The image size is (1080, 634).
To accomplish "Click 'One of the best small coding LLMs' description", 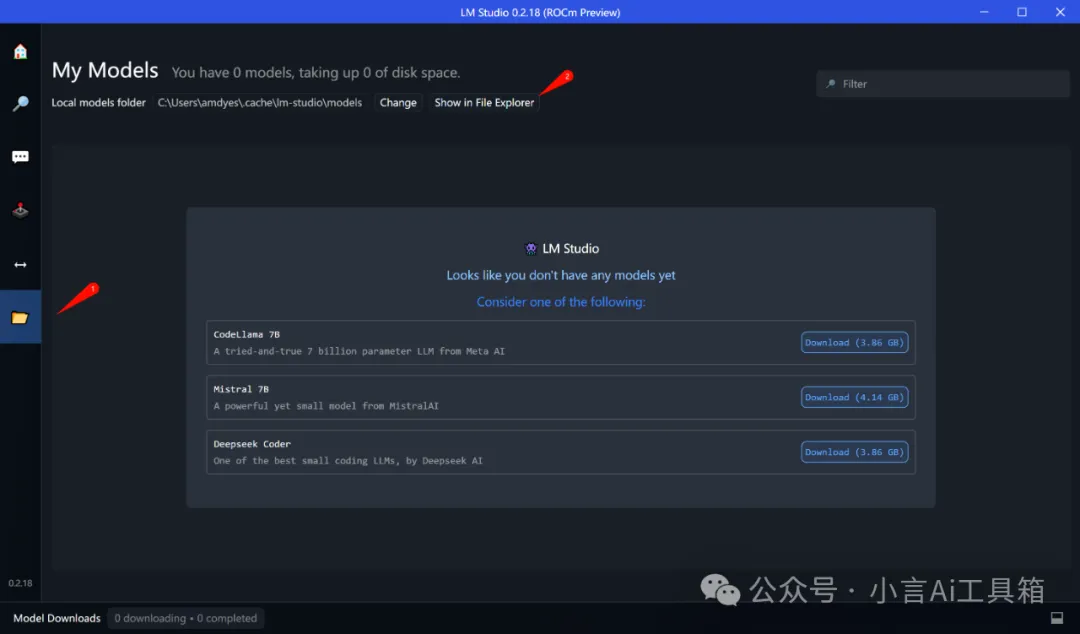I will pyautogui.click(x=348, y=461).
